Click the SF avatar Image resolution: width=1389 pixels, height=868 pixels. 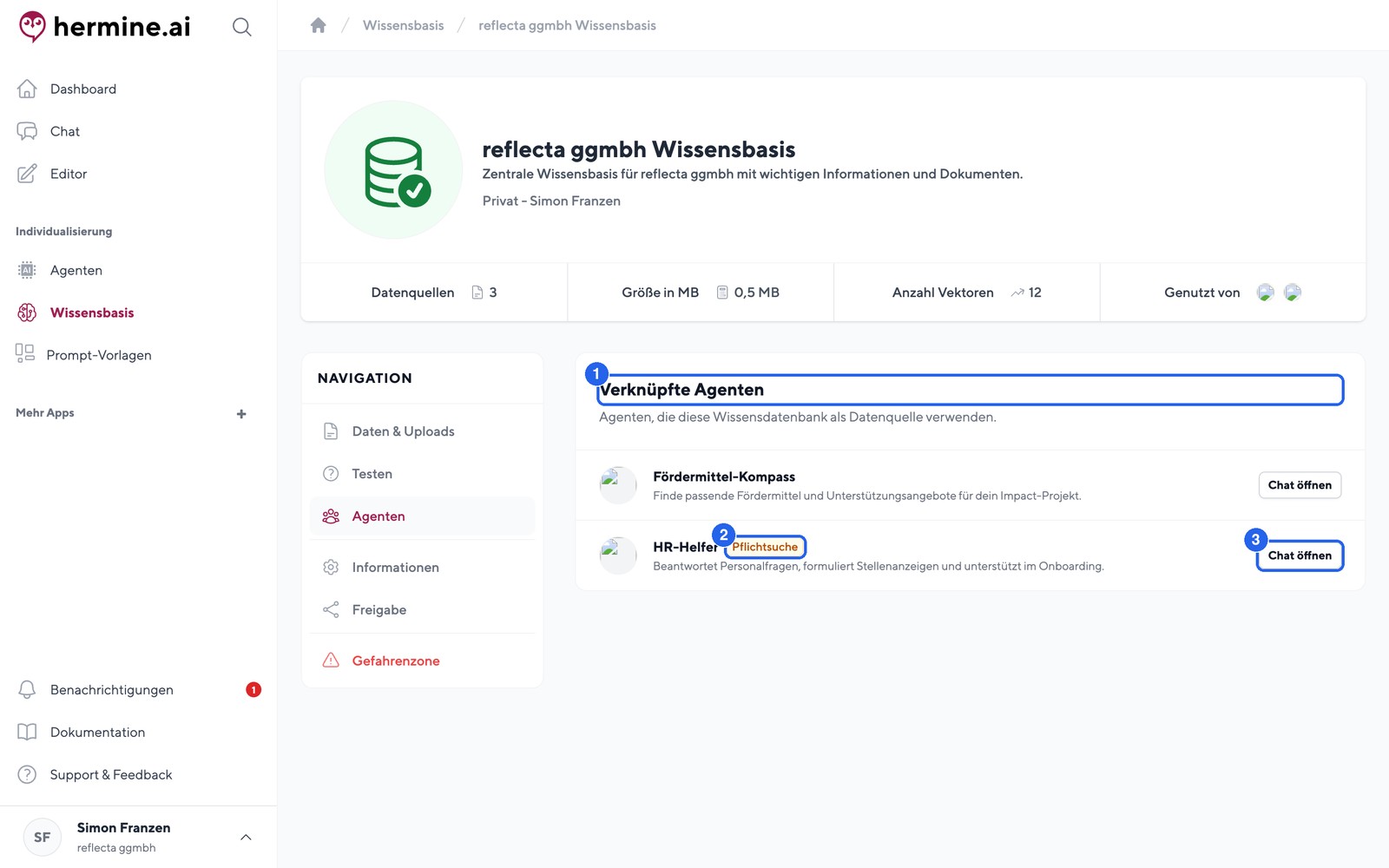pyautogui.click(x=42, y=838)
